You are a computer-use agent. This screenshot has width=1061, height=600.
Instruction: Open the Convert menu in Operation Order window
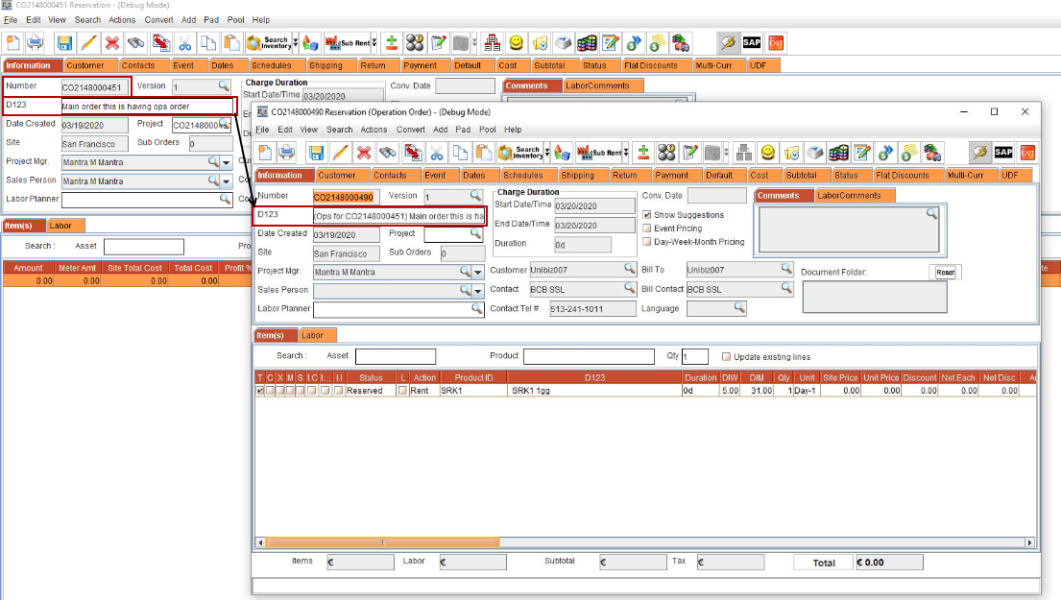pyautogui.click(x=410, y=130)
